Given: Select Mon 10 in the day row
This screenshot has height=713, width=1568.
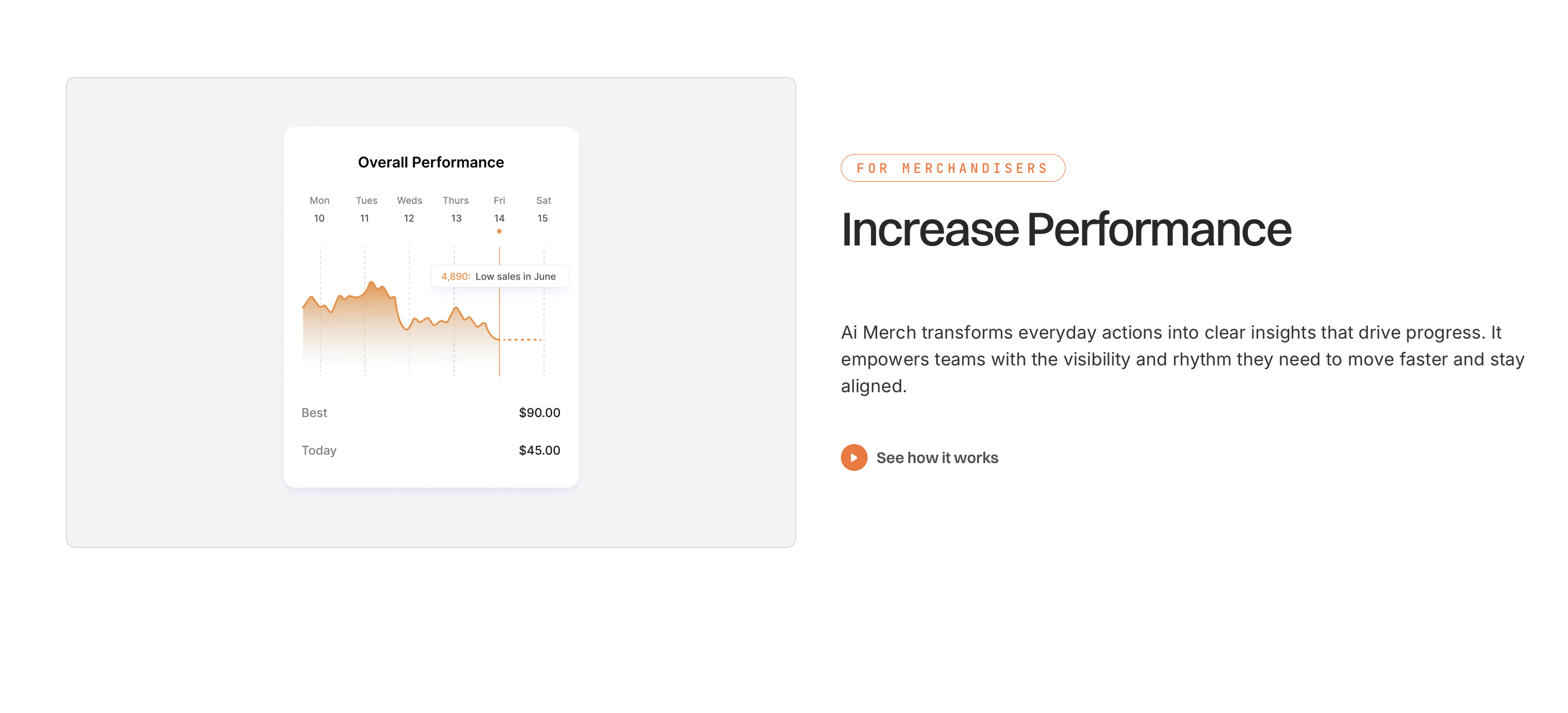Looking at the screenshot, I should coord(320,209).
